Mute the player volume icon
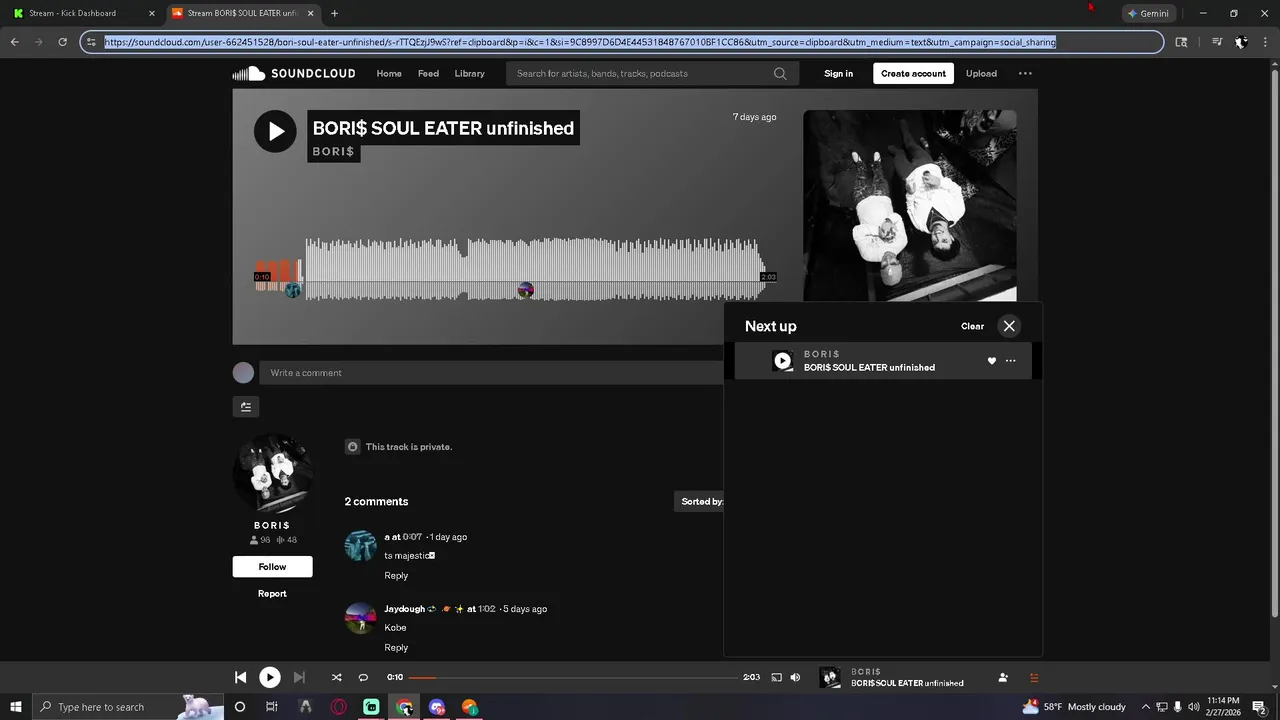Viewport: 1280px width, 720px height. pyautogui.click(x=795, y=677)
